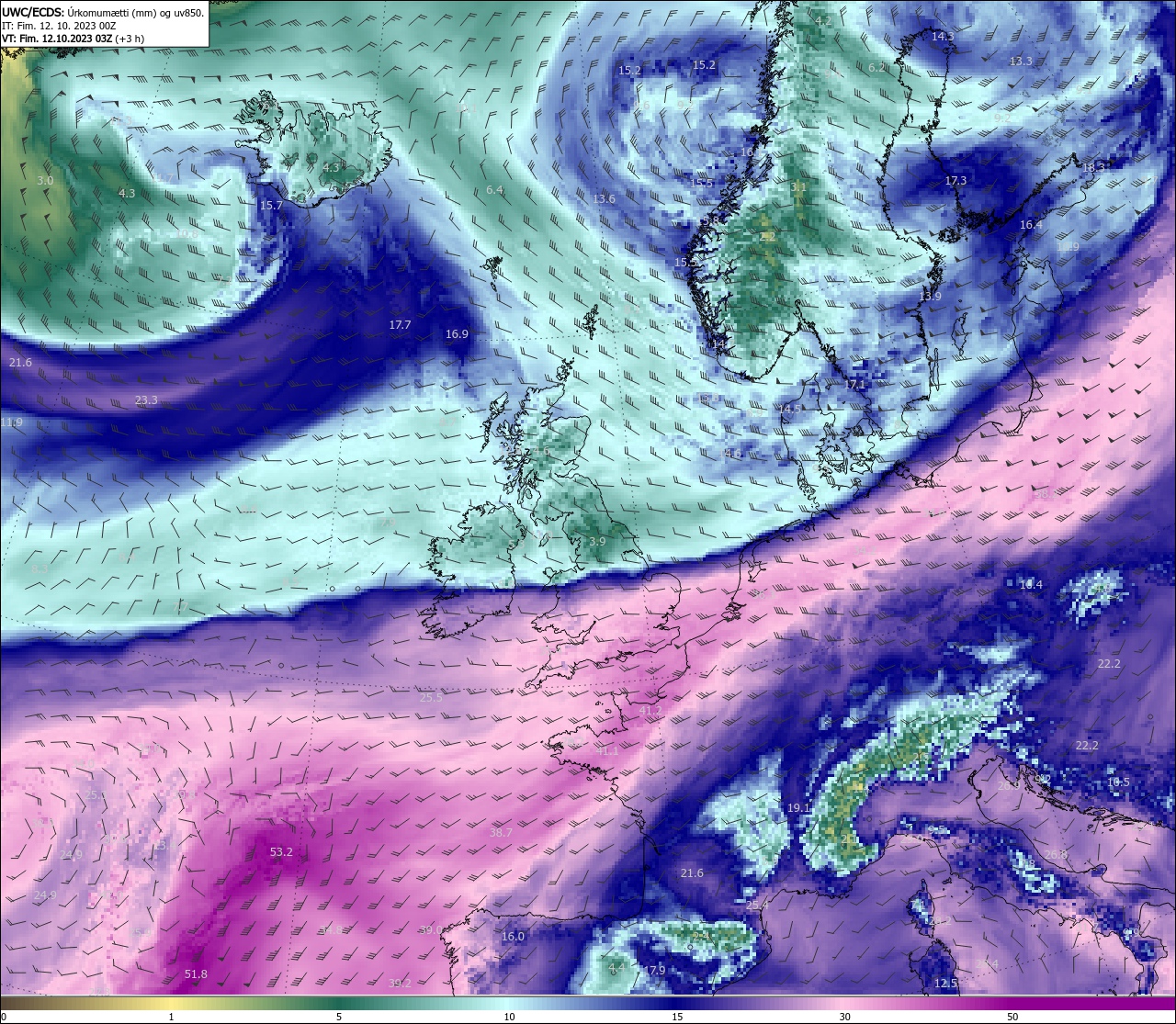Click the 15 tick on the color scale
1176x1024 pixels.
(677, 1017)
